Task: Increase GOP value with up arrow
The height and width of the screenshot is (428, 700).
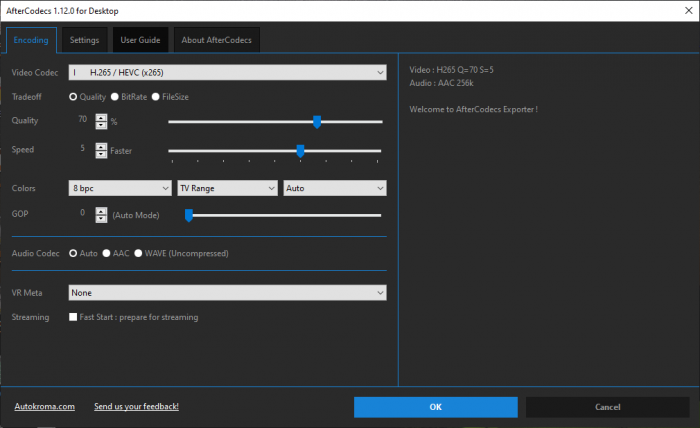Action: 101,210
